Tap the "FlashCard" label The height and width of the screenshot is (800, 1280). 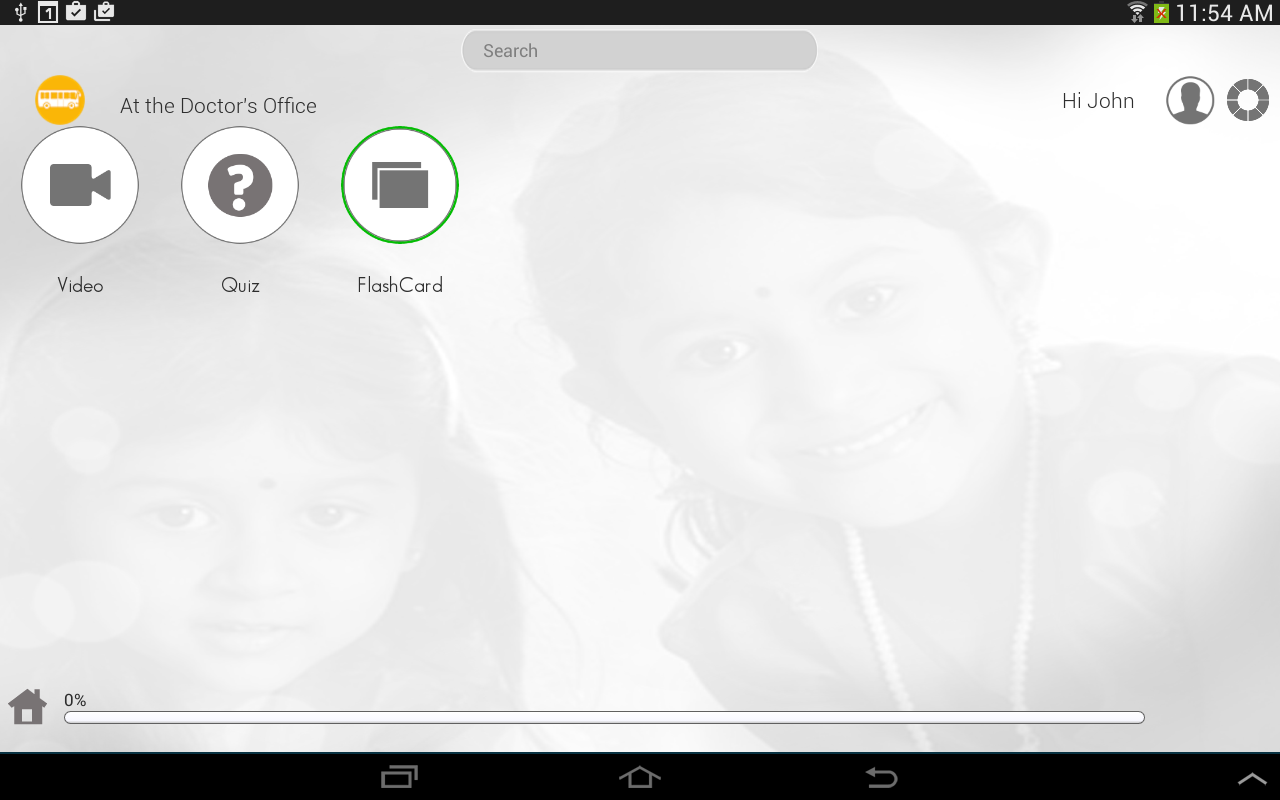[400, 285]
